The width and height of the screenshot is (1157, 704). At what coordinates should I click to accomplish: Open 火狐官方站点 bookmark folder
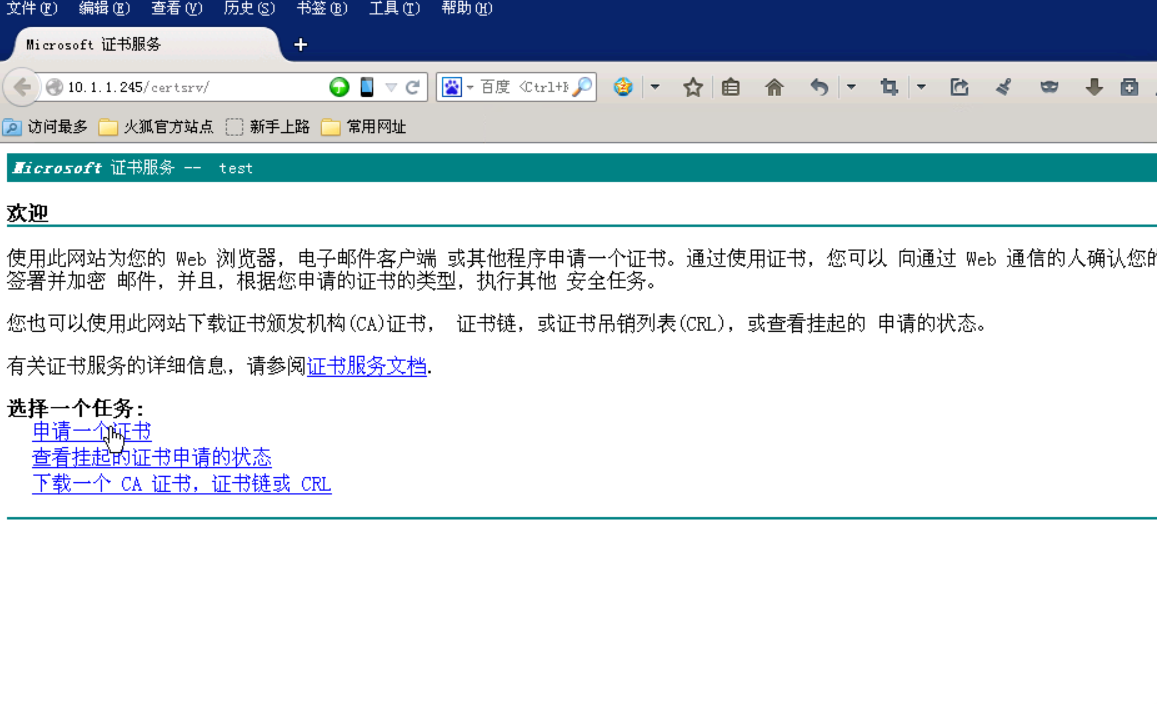point(156,127)
